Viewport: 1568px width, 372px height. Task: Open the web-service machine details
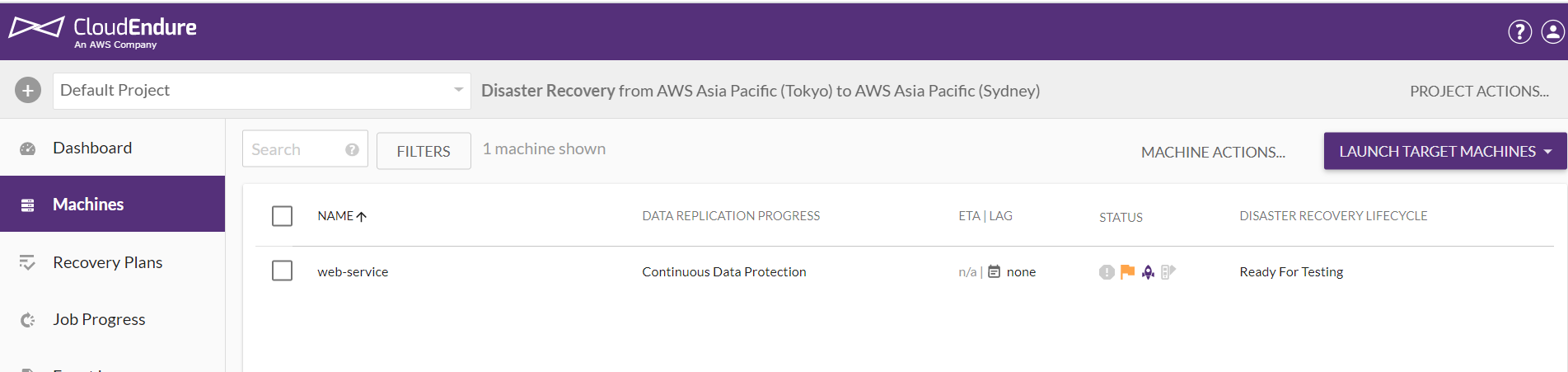[353, 271]
